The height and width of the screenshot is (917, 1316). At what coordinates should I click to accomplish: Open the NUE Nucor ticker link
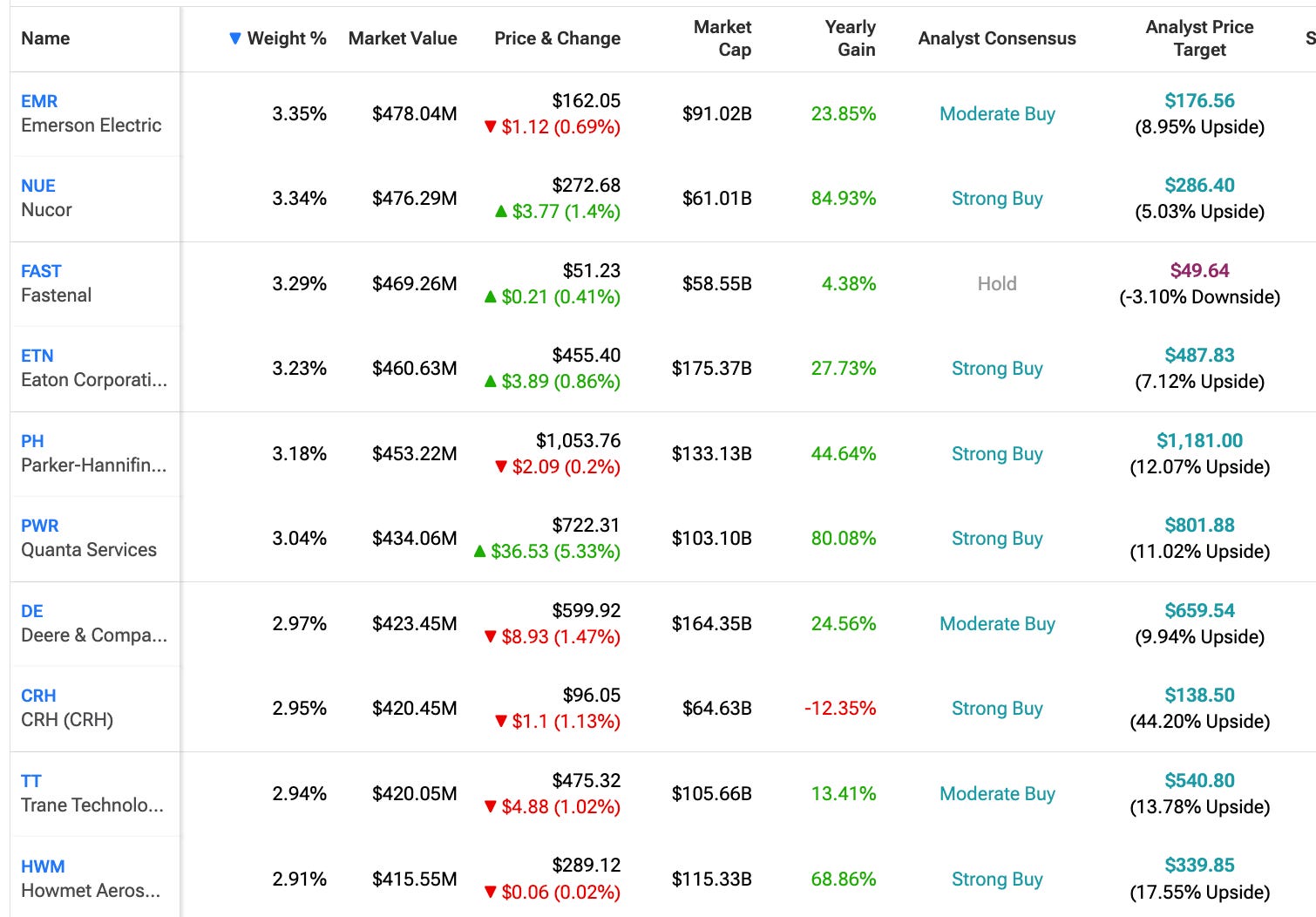(38, 186)
